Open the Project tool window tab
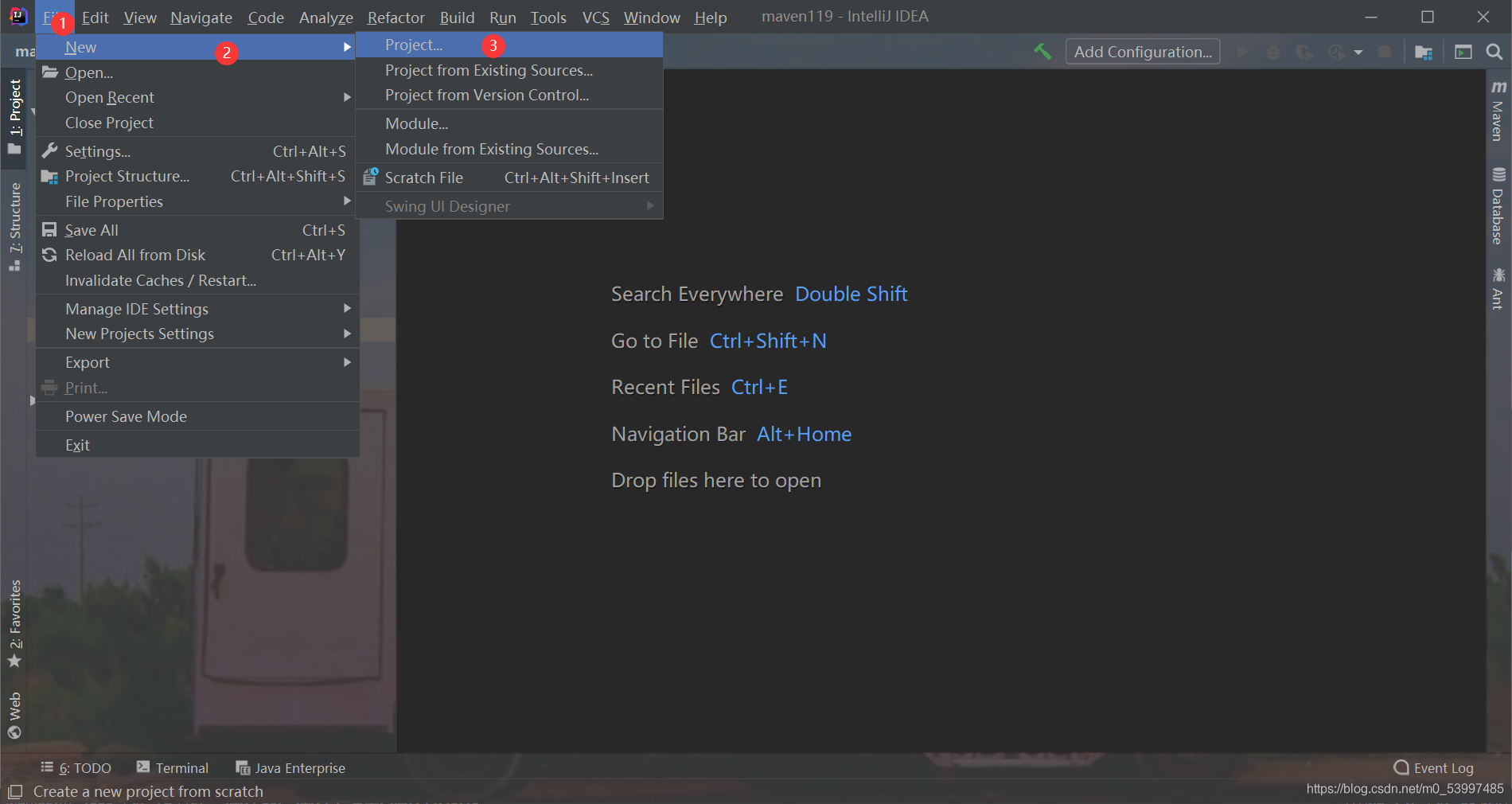This screenshot has width=1512, height=804. click(x=14, y=116)
